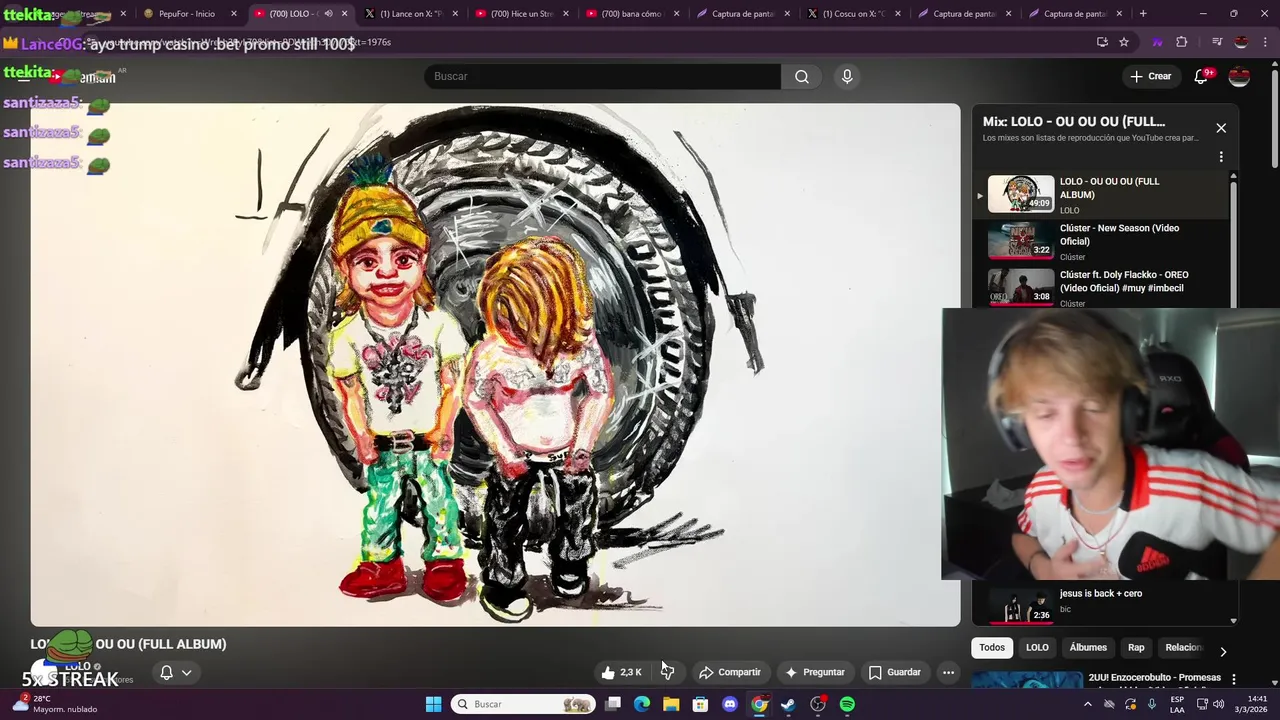Open options for 2UU! Enzocerobulto video
1280x720 pixels.
(1233, 679)
